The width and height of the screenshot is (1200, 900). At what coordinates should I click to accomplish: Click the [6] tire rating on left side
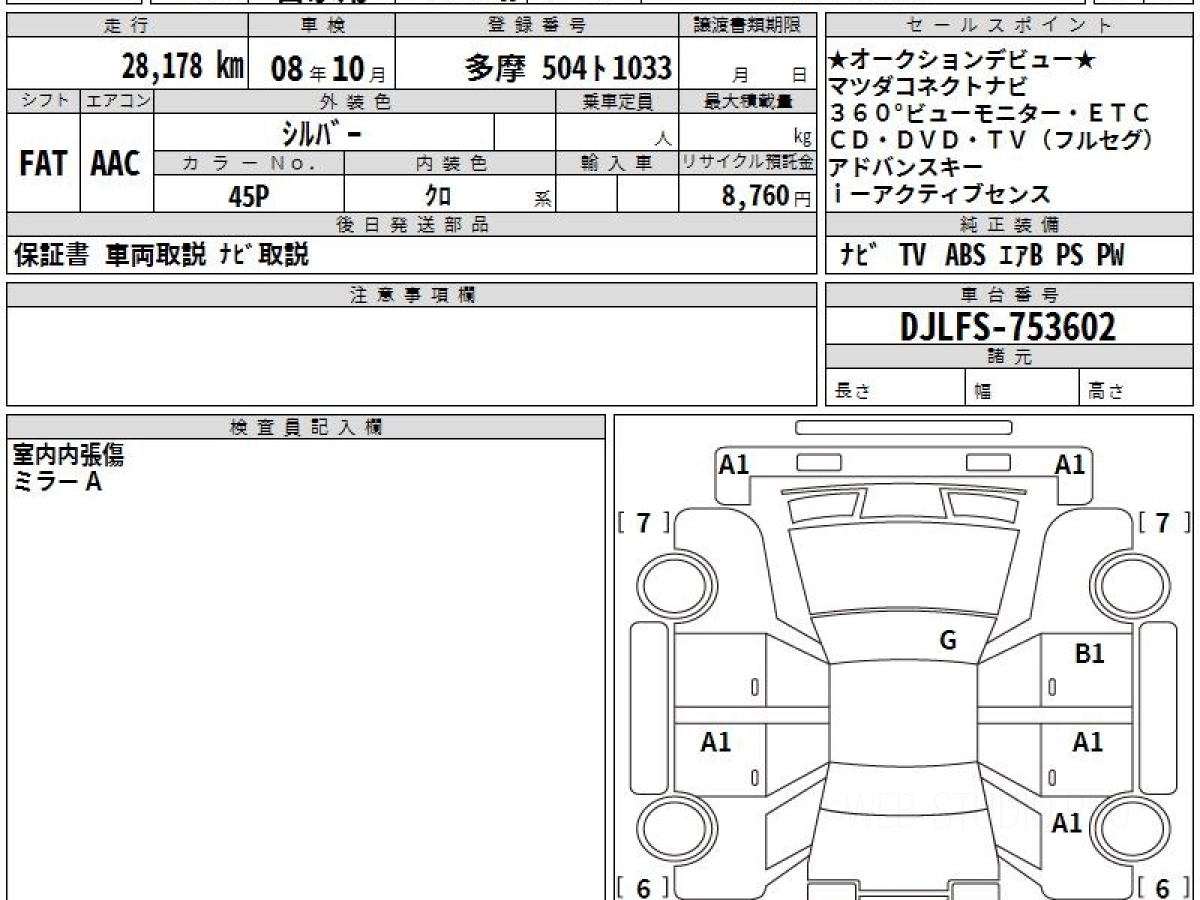click(644, 887)
